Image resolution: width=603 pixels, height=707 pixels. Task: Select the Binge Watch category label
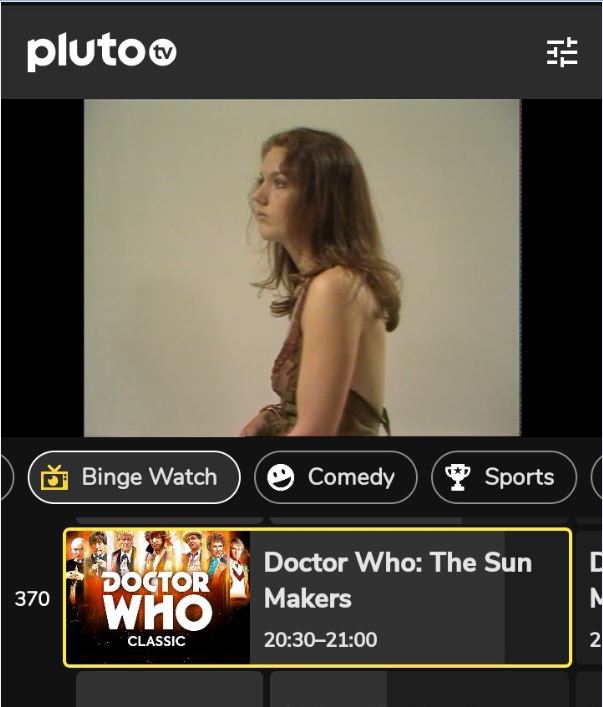coord(149,477)
